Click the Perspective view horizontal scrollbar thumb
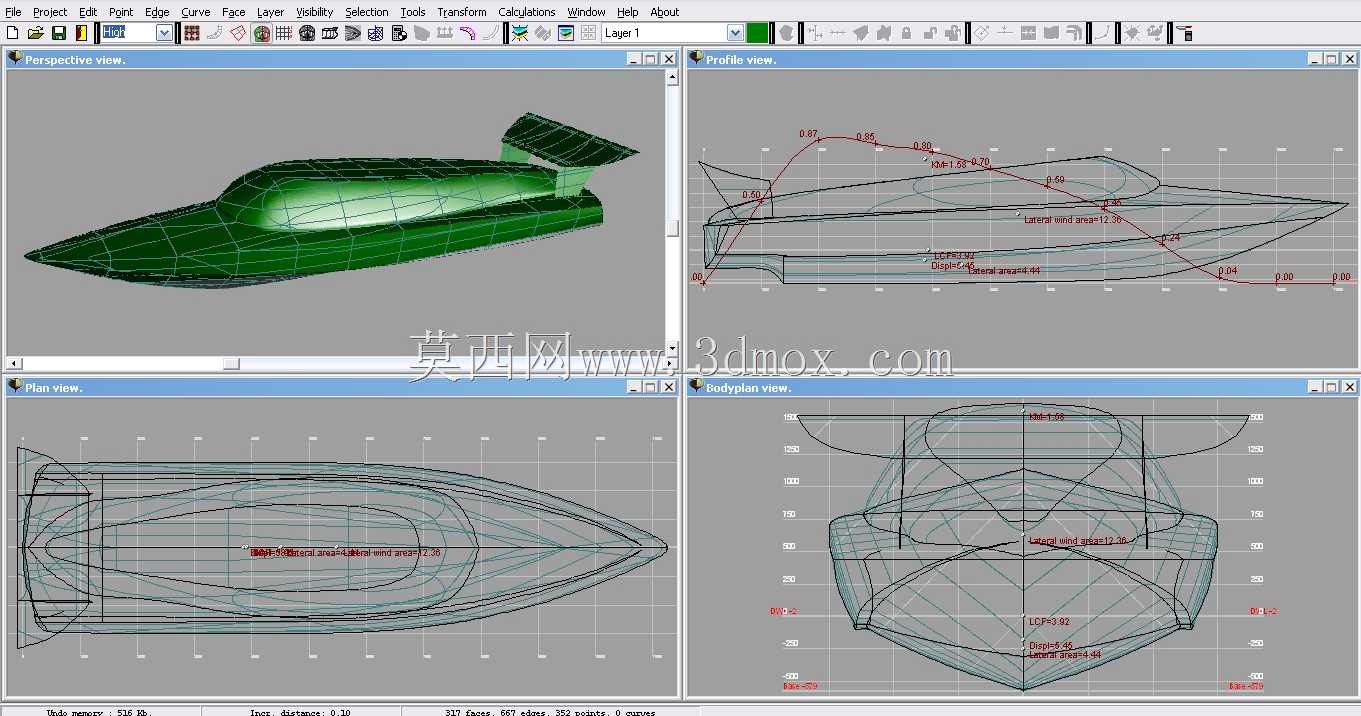1361x716 pixels. (231, 363)
